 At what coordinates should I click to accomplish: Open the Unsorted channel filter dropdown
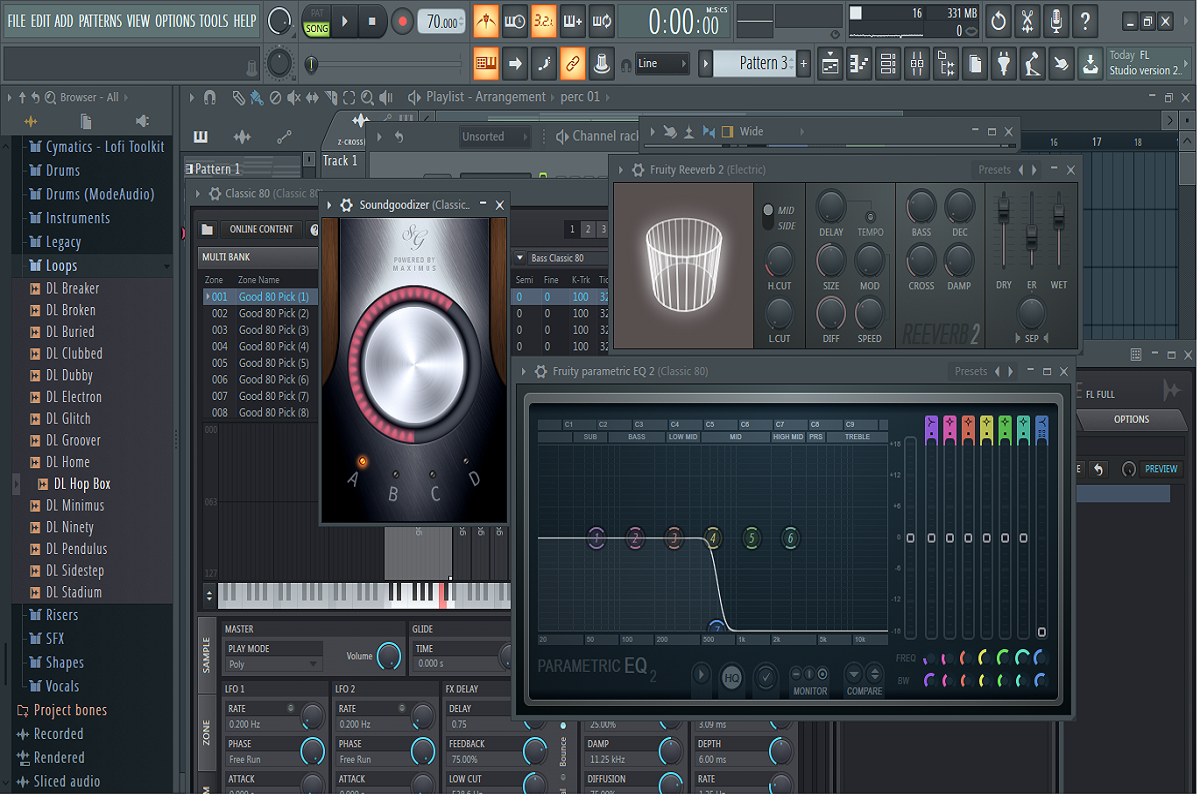pyautogui.click(x=493, y=137)
